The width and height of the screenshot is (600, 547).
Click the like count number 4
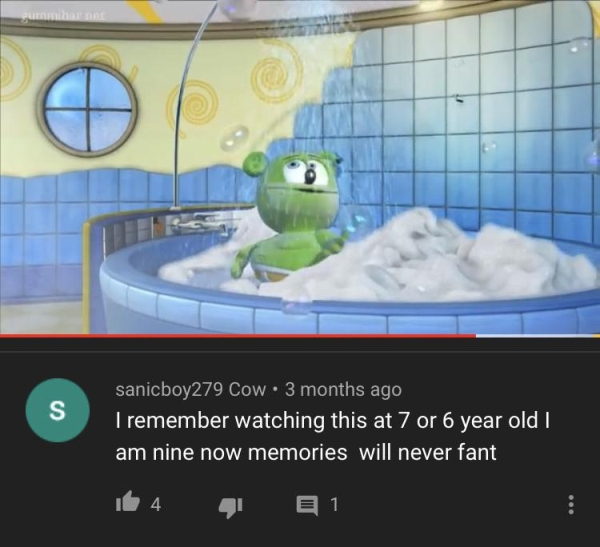click(156, 505)
